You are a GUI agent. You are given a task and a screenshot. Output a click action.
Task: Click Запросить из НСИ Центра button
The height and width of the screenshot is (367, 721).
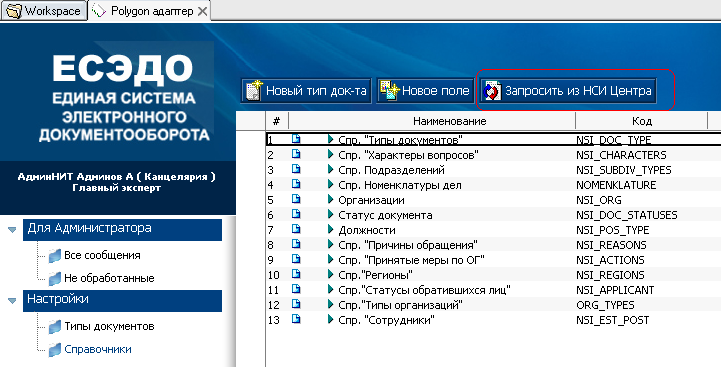(568, 91)
